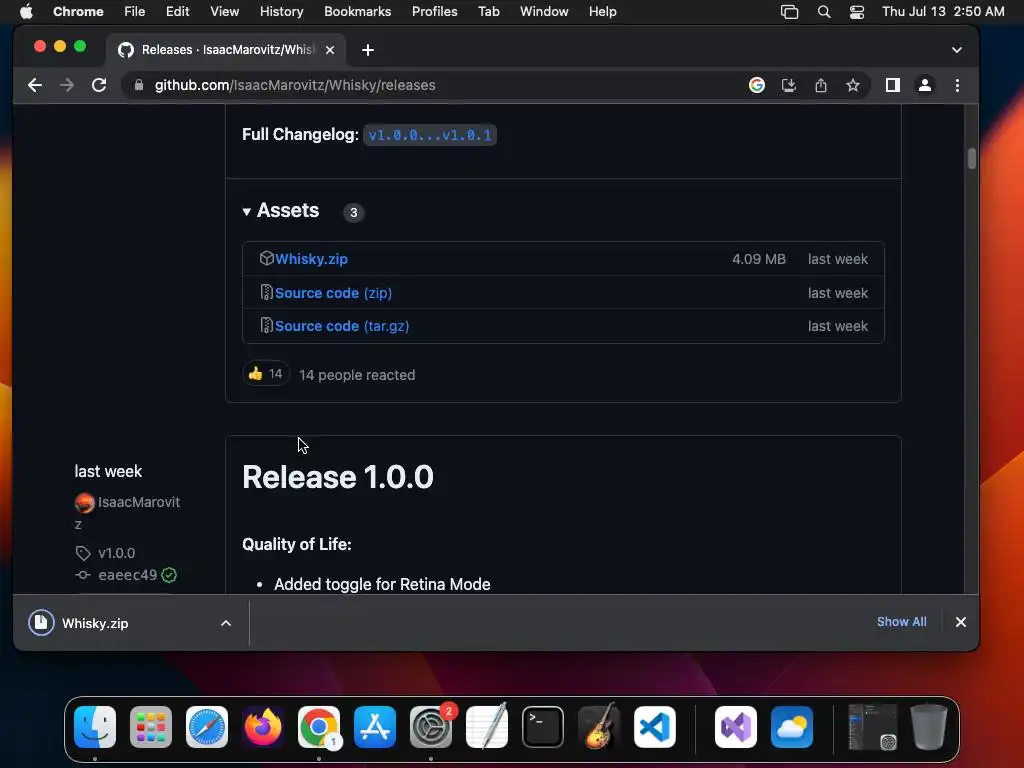Share this page using the share icon
Screen dimensions: 1024x768
tap(821, 85)
